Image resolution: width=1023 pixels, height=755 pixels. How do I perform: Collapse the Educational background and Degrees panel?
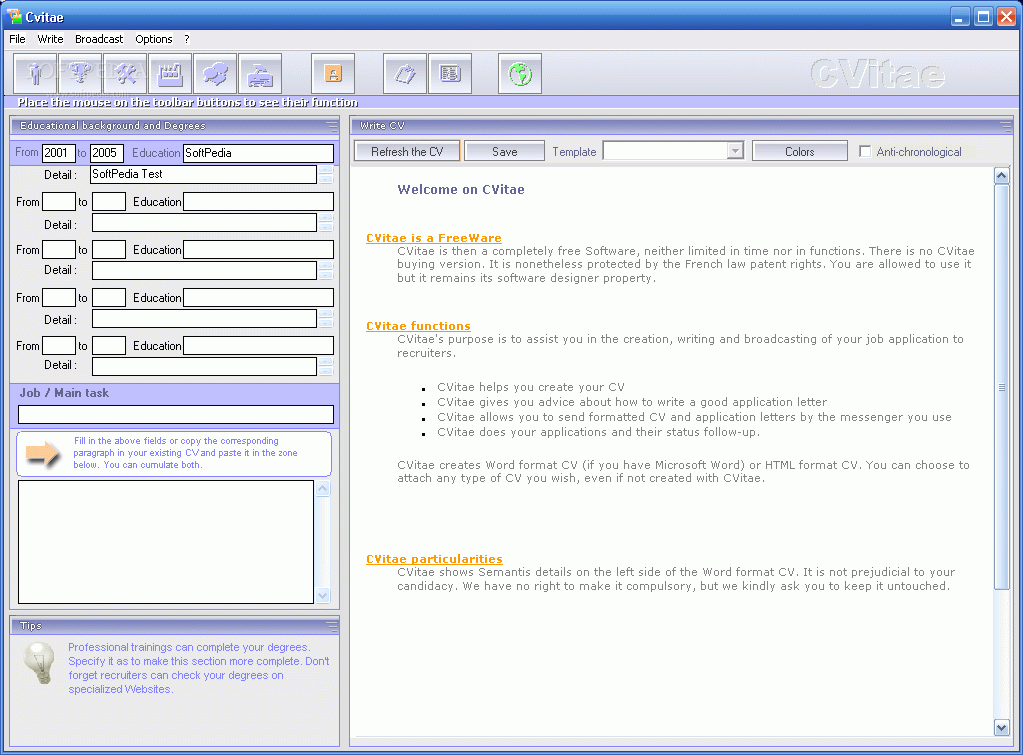point(331,126)
